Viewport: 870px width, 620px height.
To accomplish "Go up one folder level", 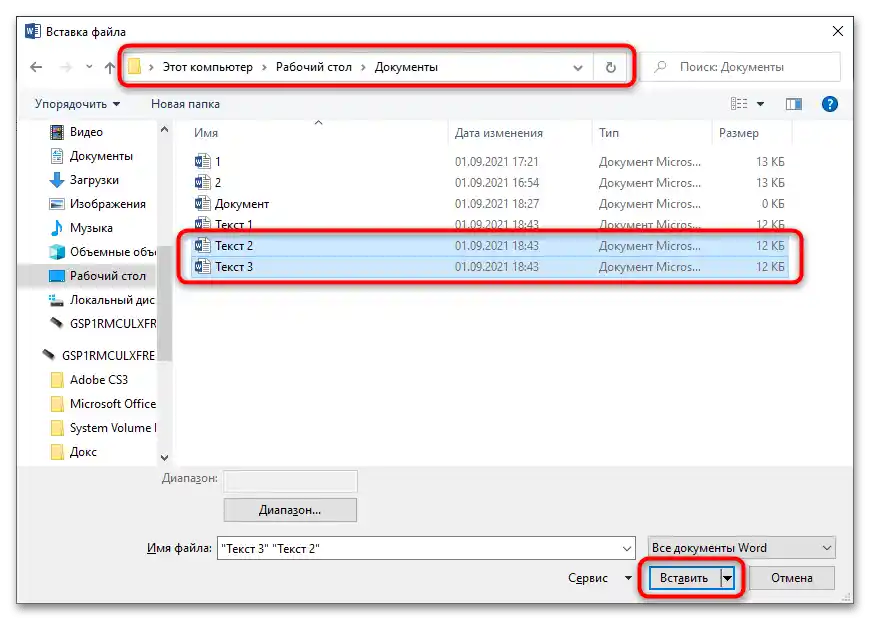I will coord(110,67).
